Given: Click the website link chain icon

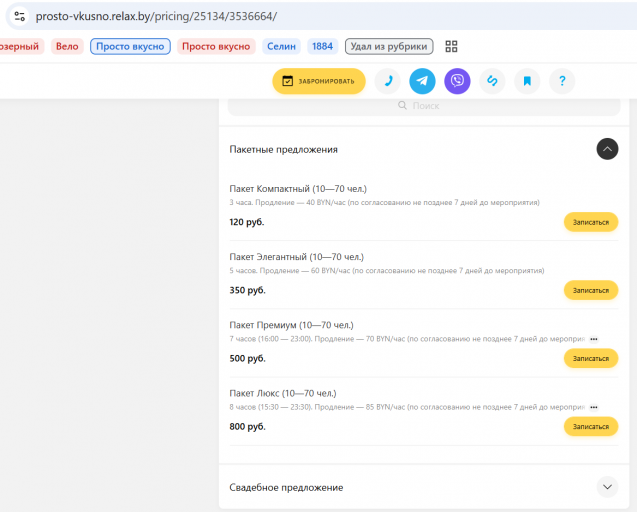Looking at the screenshot, I should 492,81.
